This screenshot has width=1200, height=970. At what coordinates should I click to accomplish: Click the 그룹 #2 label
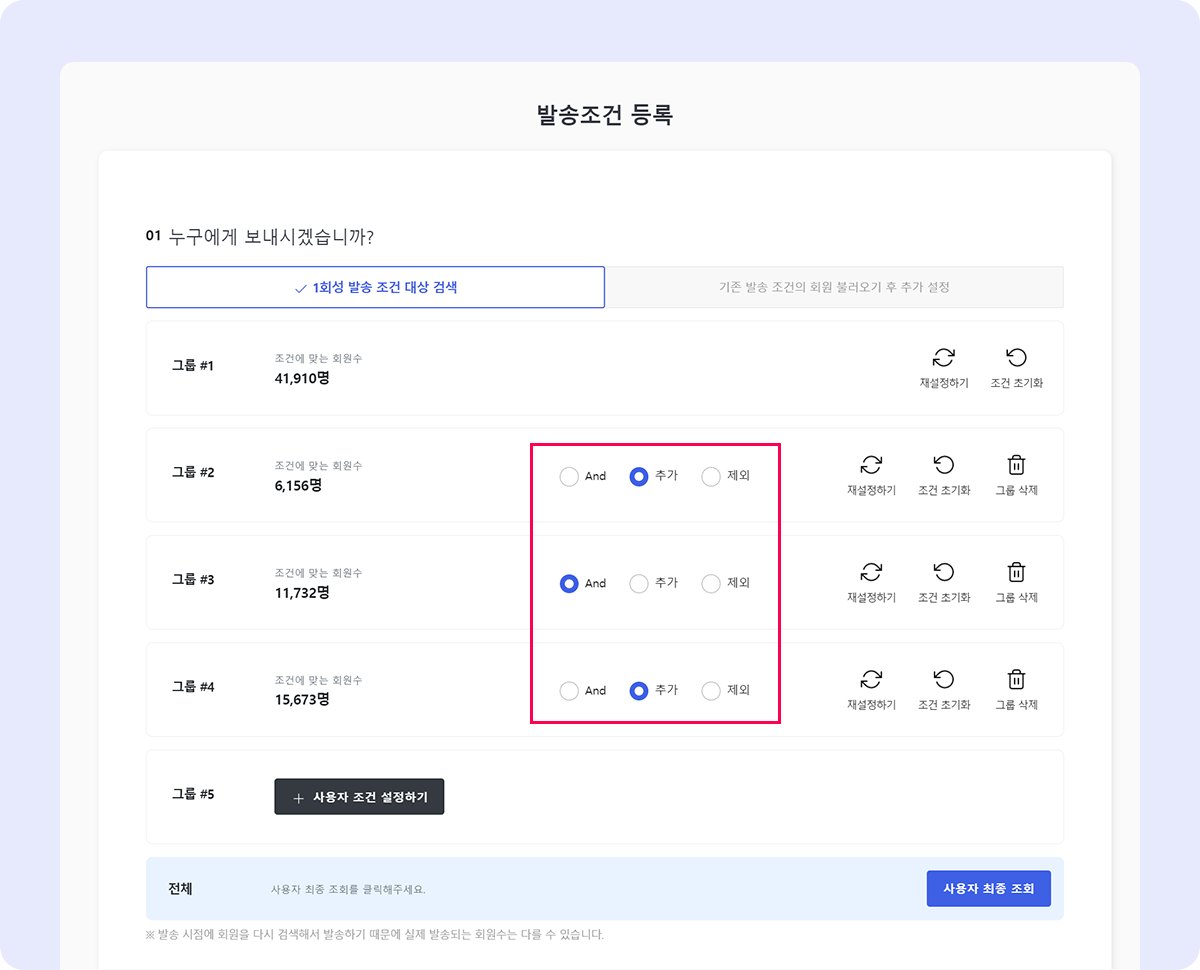[193, 473]
